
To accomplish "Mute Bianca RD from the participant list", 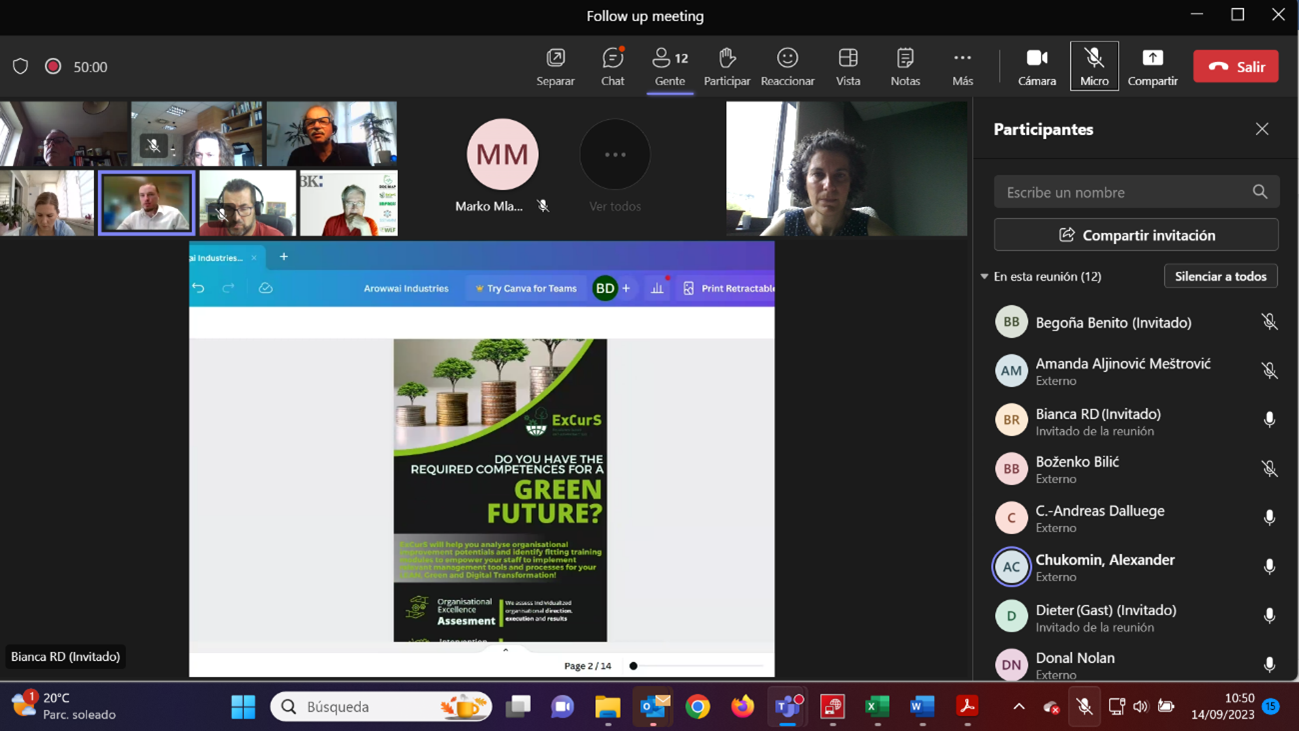I will click(1269, 420).
